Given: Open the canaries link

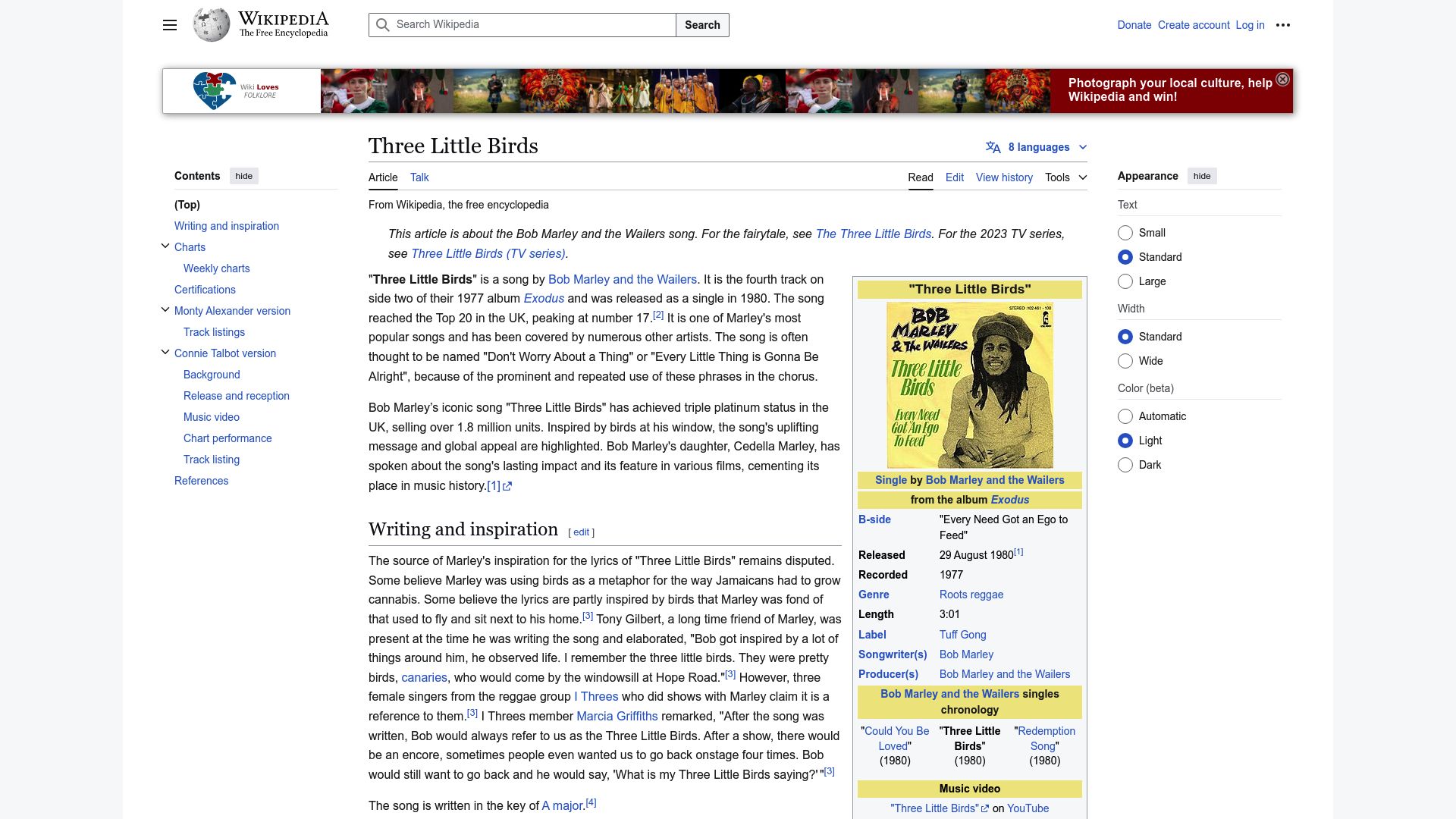Looking at the screenshot, I should pos(424,677).
